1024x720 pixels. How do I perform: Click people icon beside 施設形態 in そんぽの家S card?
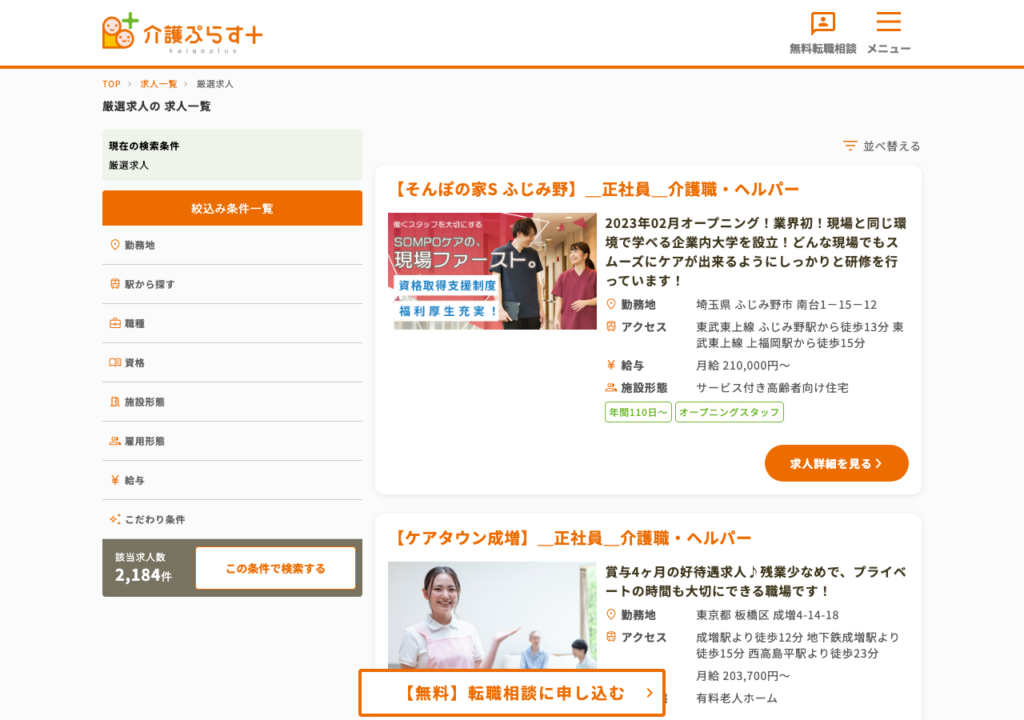coord(611,387)
